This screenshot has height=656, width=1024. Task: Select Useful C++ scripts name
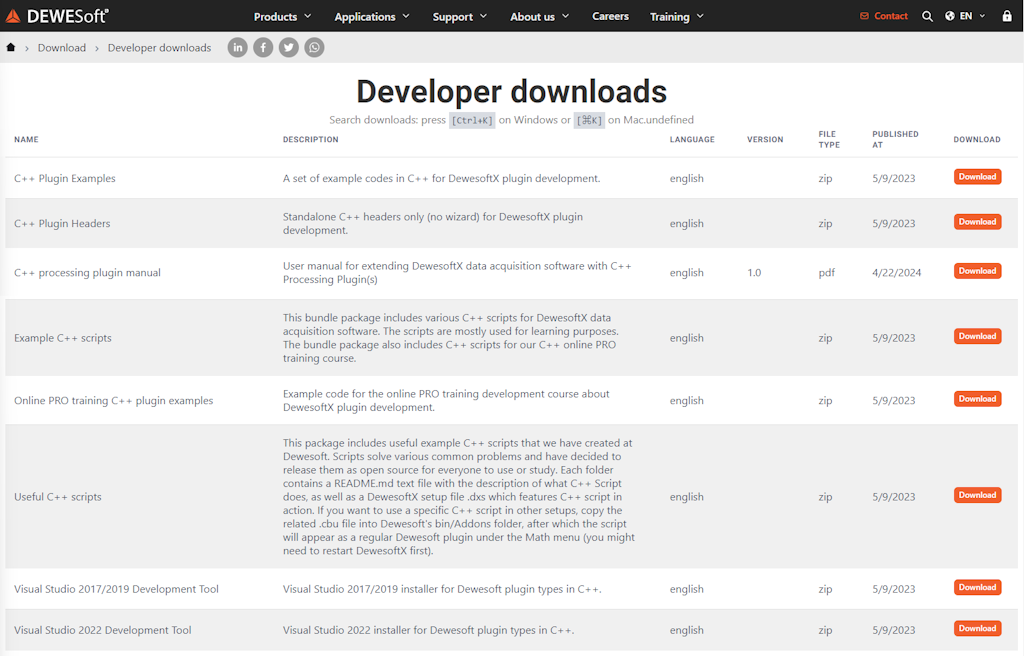(57, 497)
